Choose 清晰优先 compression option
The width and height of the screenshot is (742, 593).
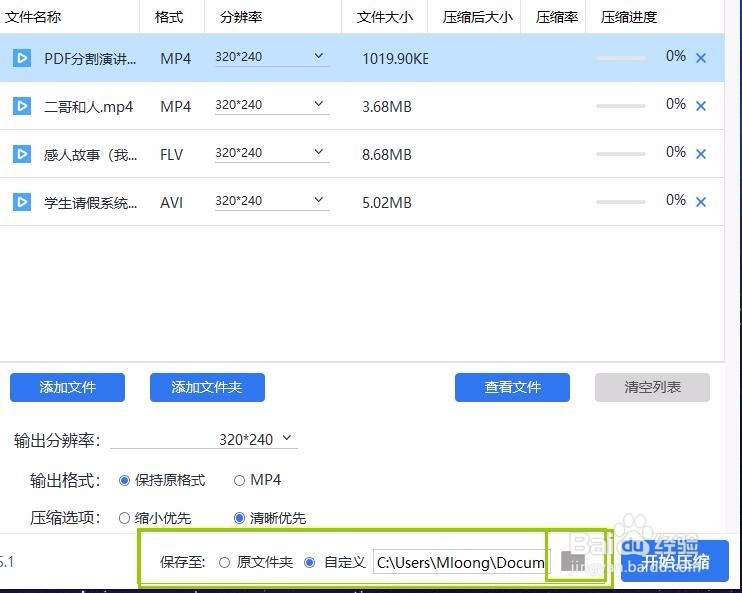pos(270,518)
